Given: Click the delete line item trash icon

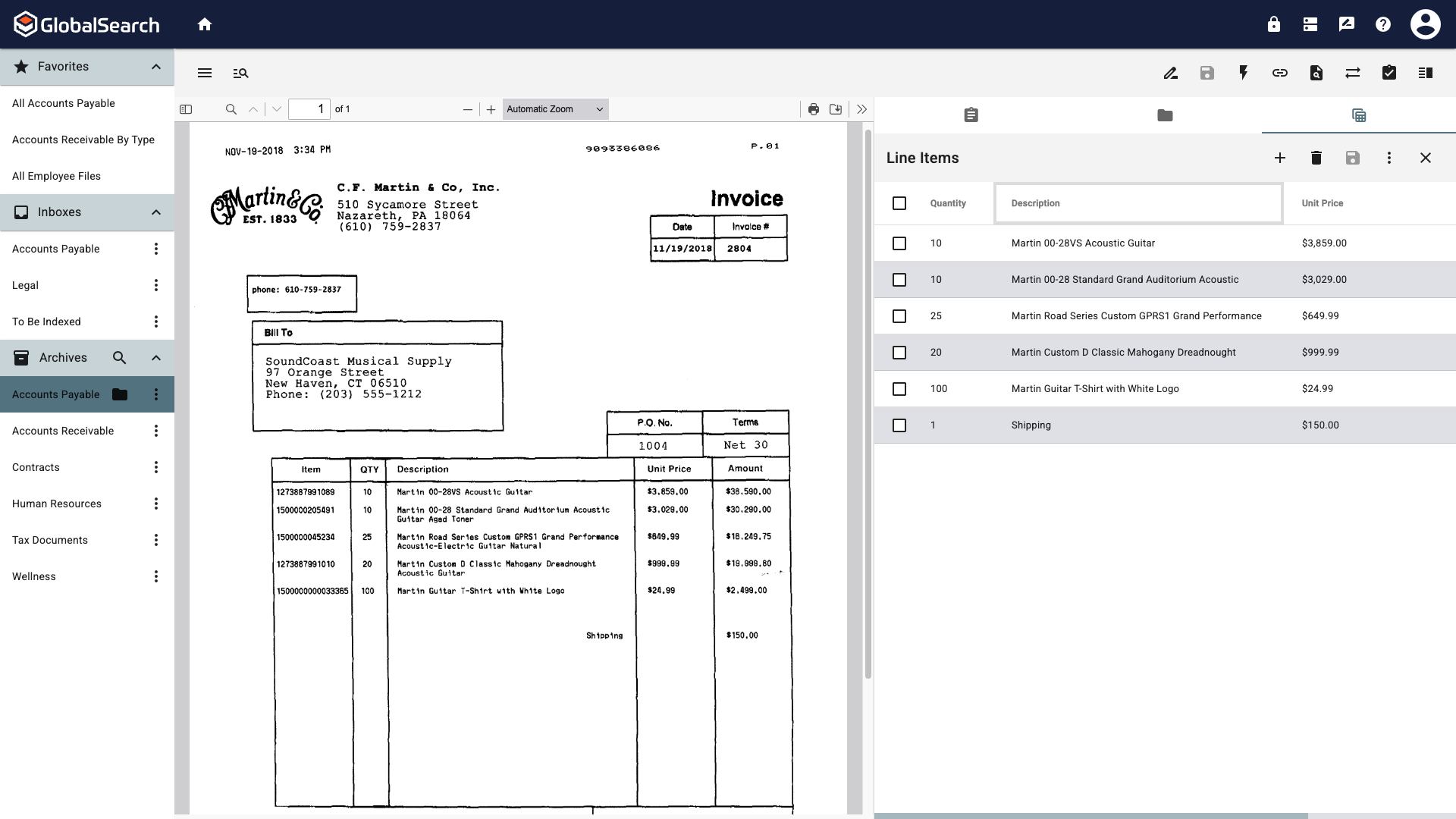Looking at the screenshot, I should coord(1316,158).
